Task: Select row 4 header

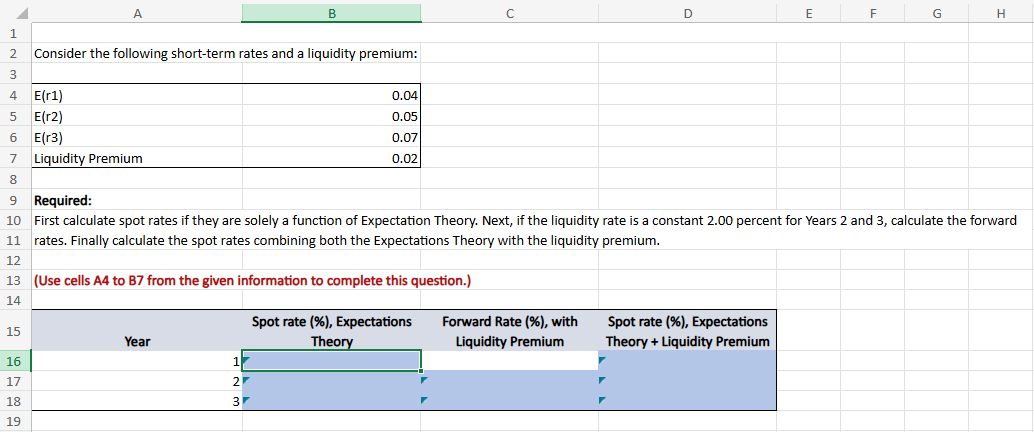Action: coord(15,96)
